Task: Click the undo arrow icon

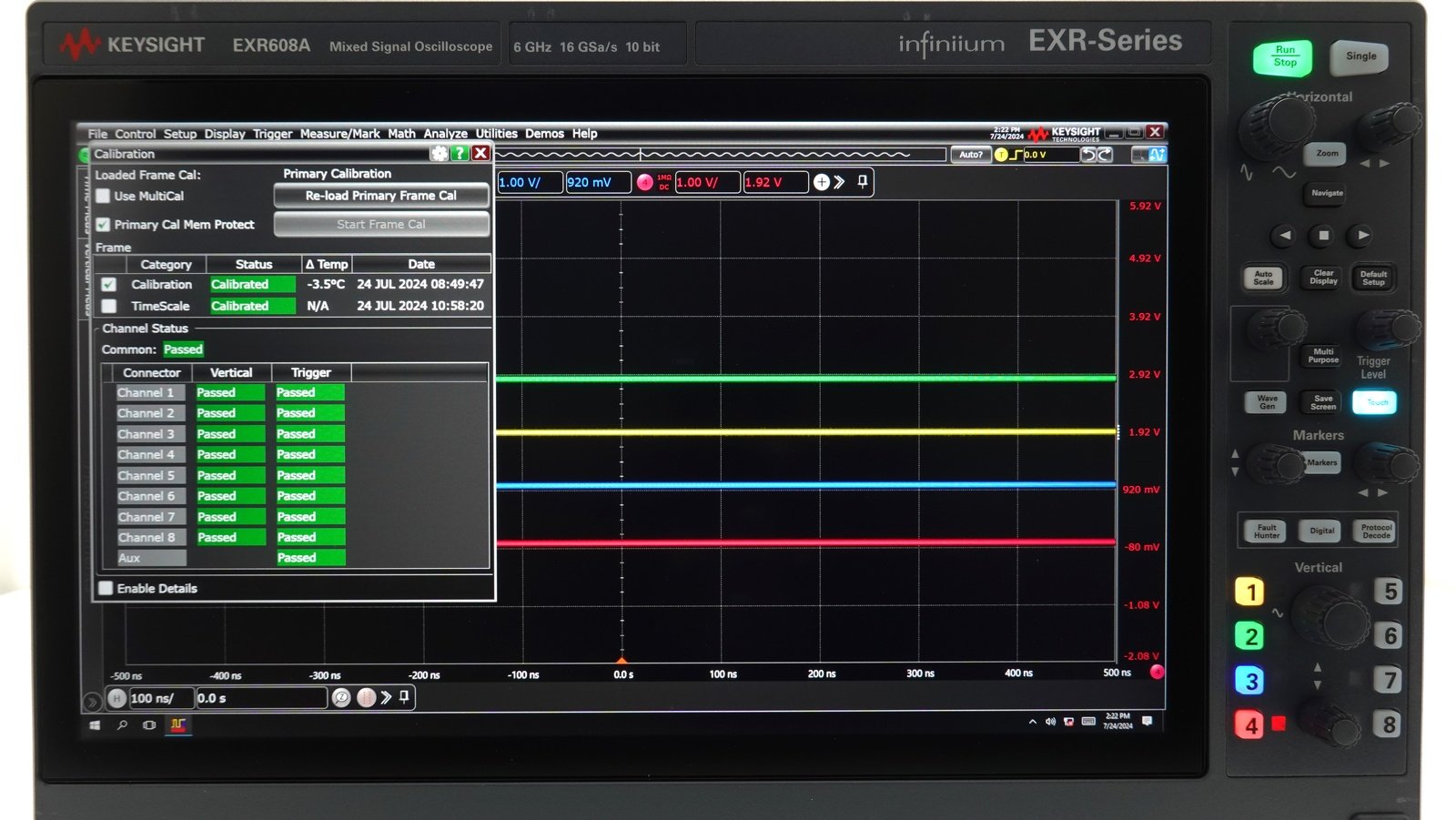Action: pos(1088,155)
